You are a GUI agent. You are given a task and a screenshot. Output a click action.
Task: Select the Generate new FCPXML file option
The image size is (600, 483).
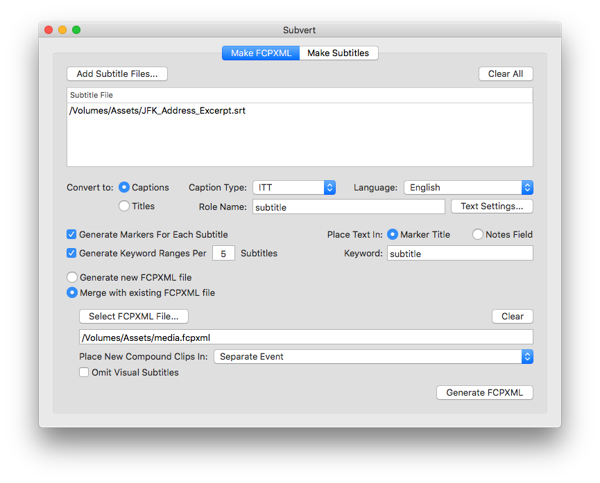coord(72,277)
